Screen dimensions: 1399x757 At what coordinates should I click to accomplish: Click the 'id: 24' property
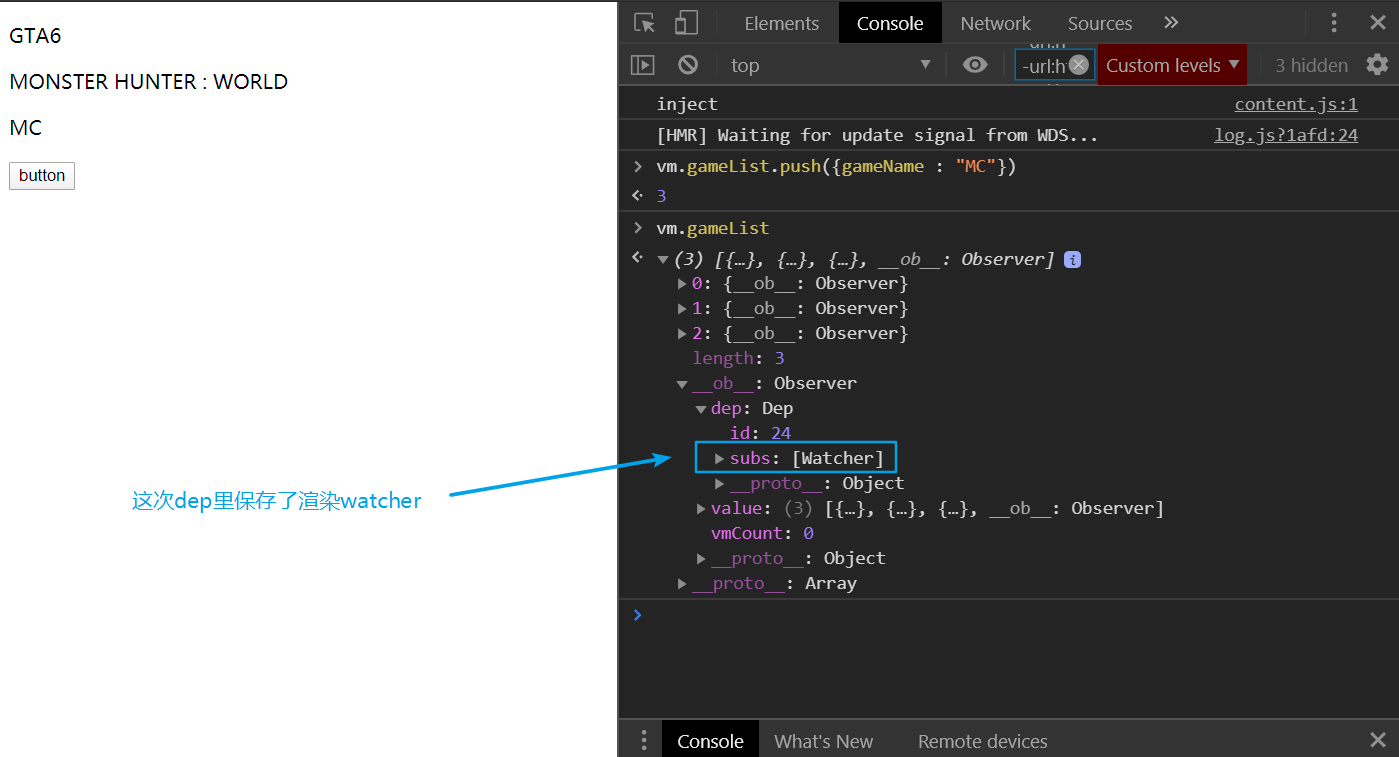(x=760, y=434)
